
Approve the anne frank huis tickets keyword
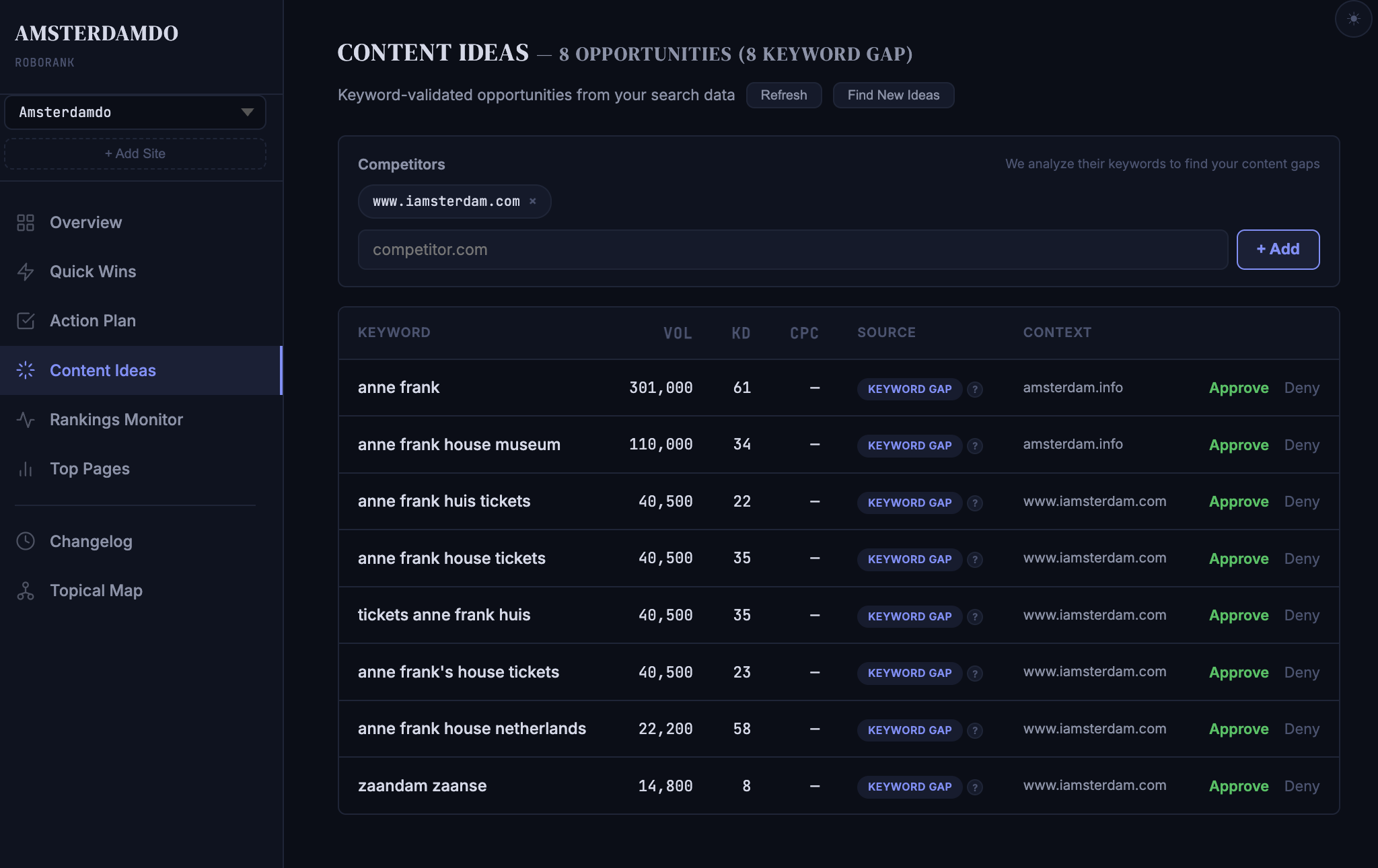1238,501
